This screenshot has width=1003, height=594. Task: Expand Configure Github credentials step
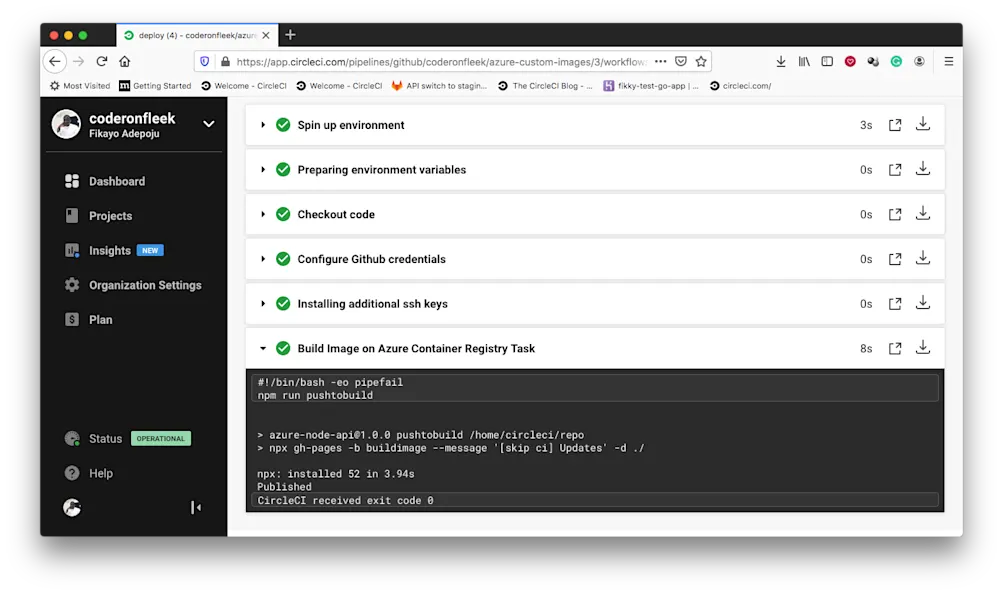[x=263, y=259]
